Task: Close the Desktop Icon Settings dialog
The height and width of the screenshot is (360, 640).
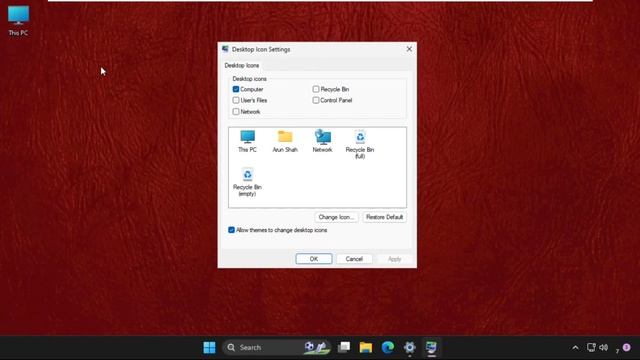Action: (x=409, y=49)
